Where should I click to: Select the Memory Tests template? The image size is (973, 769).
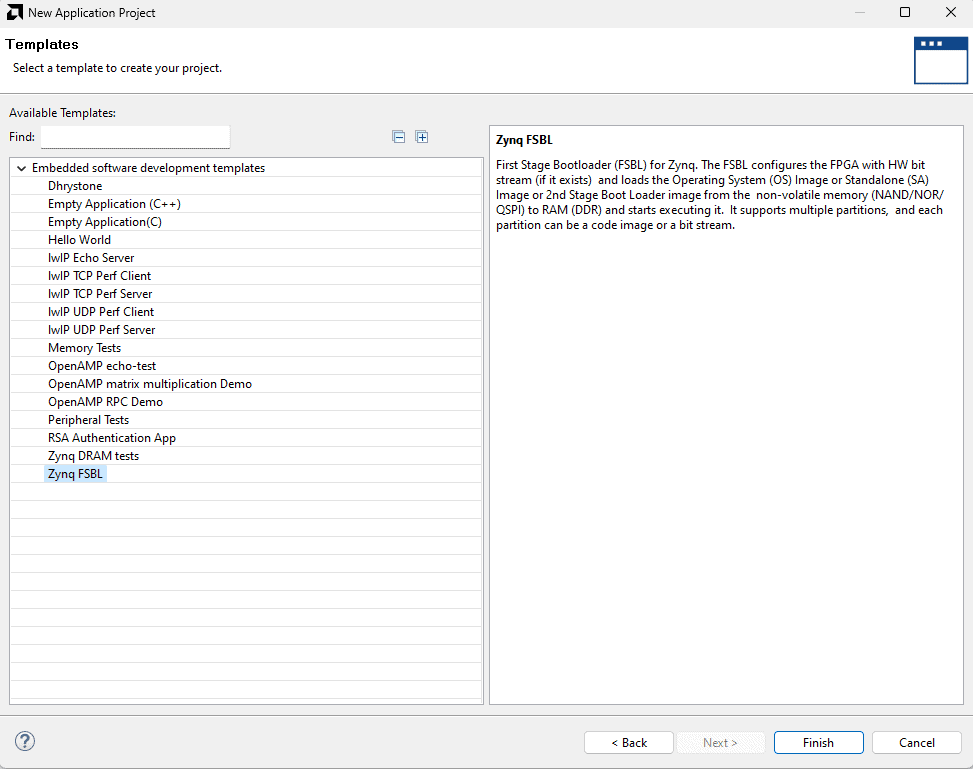coord(84,348)
